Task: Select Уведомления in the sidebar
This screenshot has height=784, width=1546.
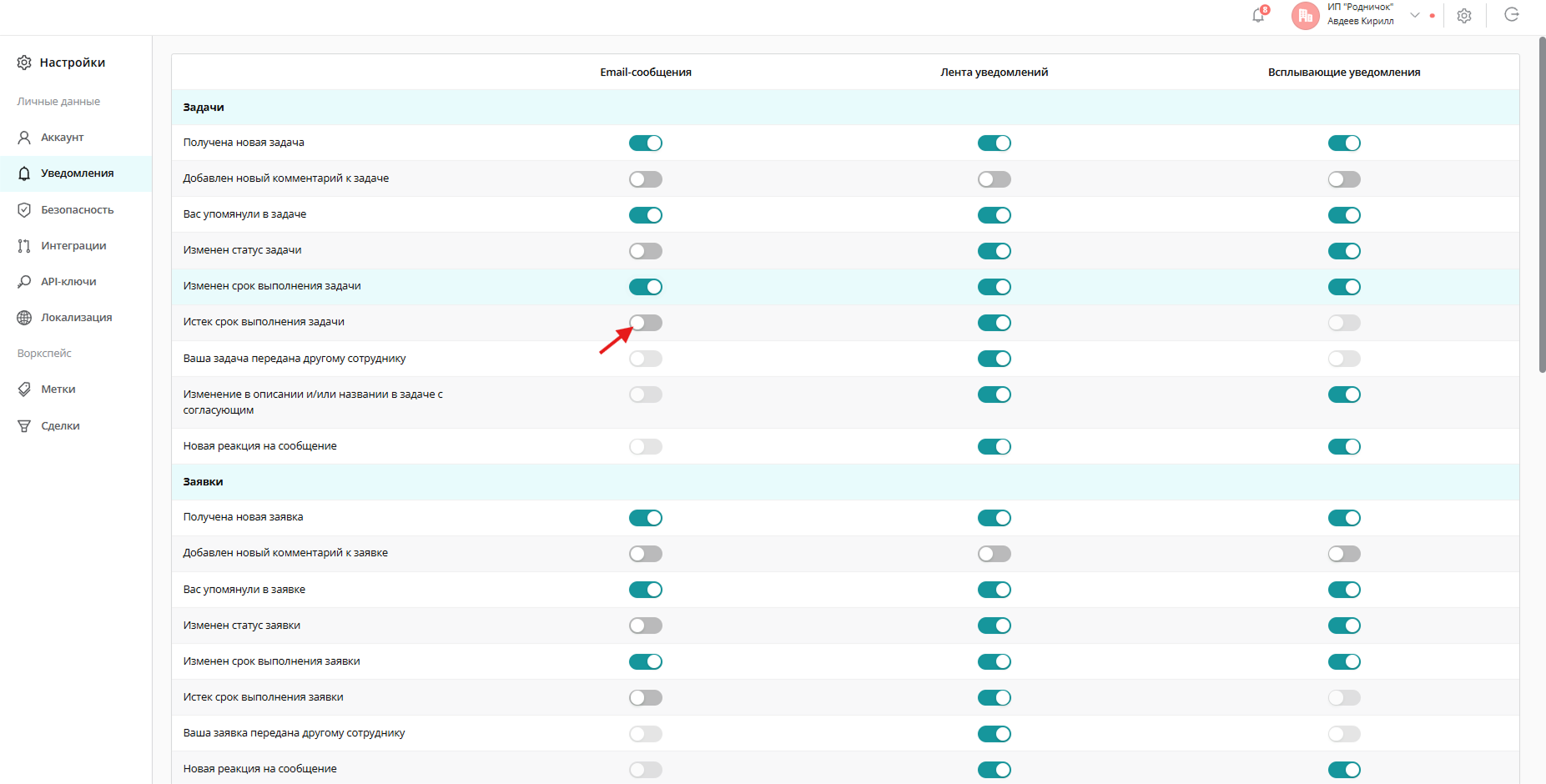Action: point(77,173)
